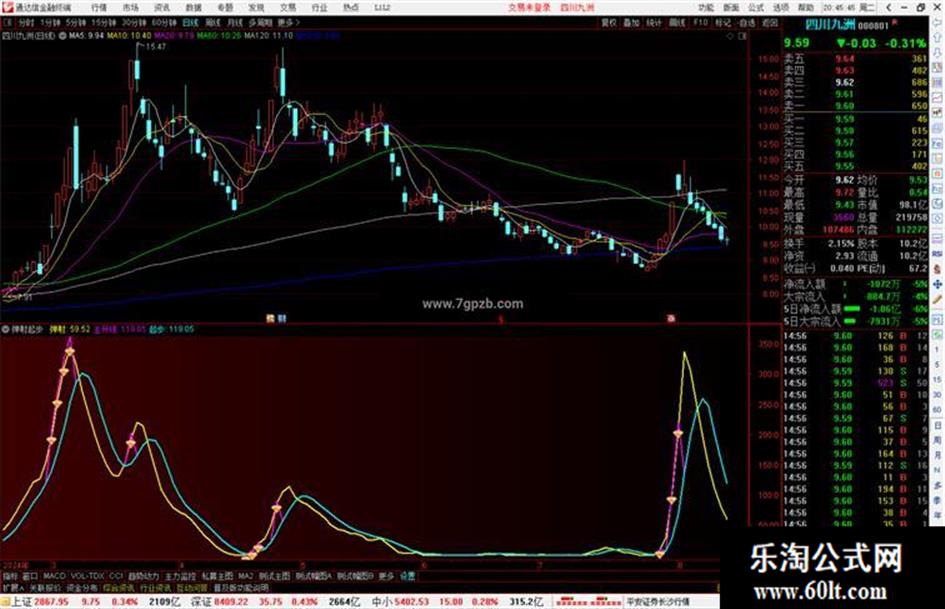This screenshot has height=609, width=945.
Task: Select the 主力监控 indicator tab
Action: [x=180, y=576]
